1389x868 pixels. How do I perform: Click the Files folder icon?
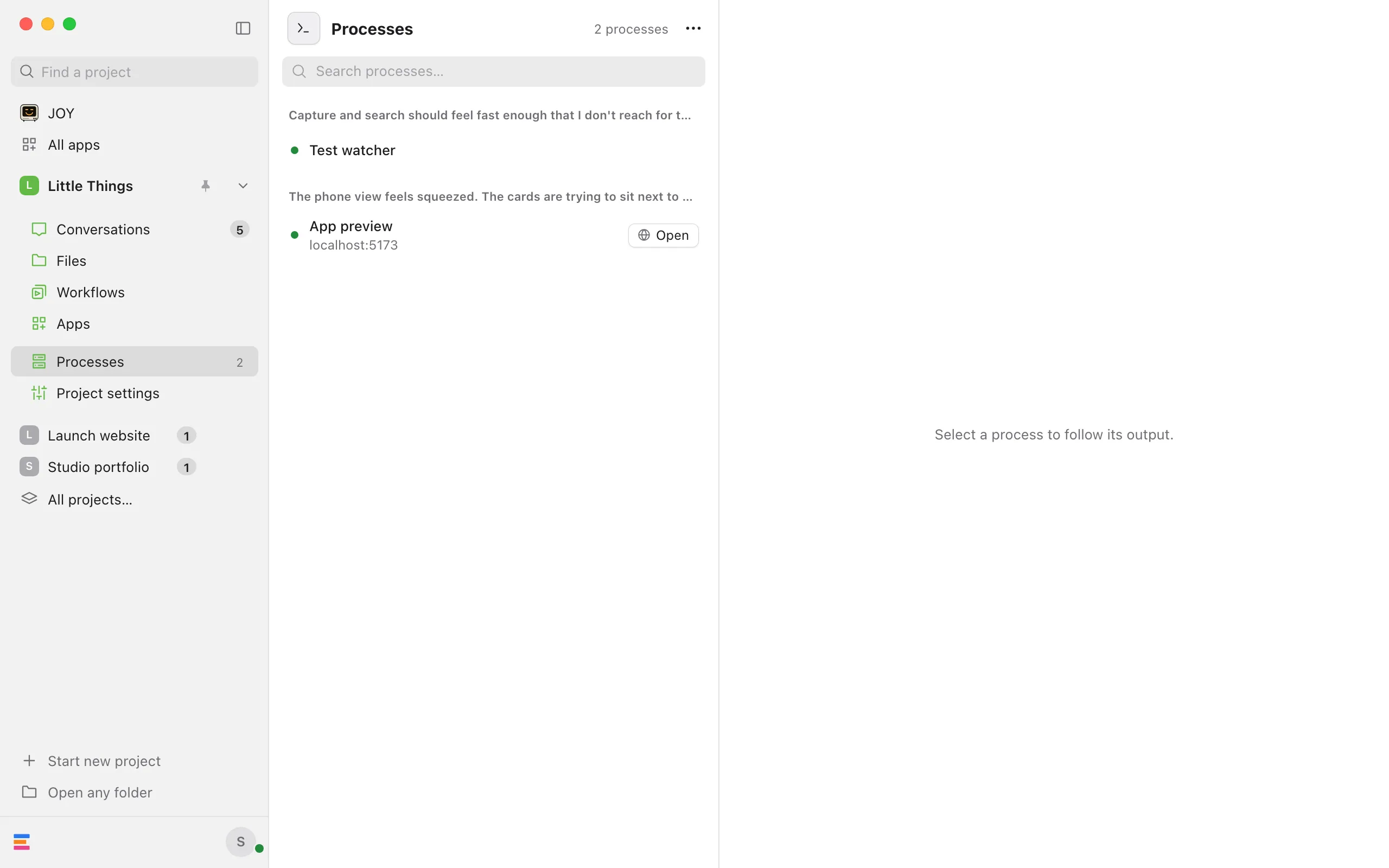[x=39, y=260]
